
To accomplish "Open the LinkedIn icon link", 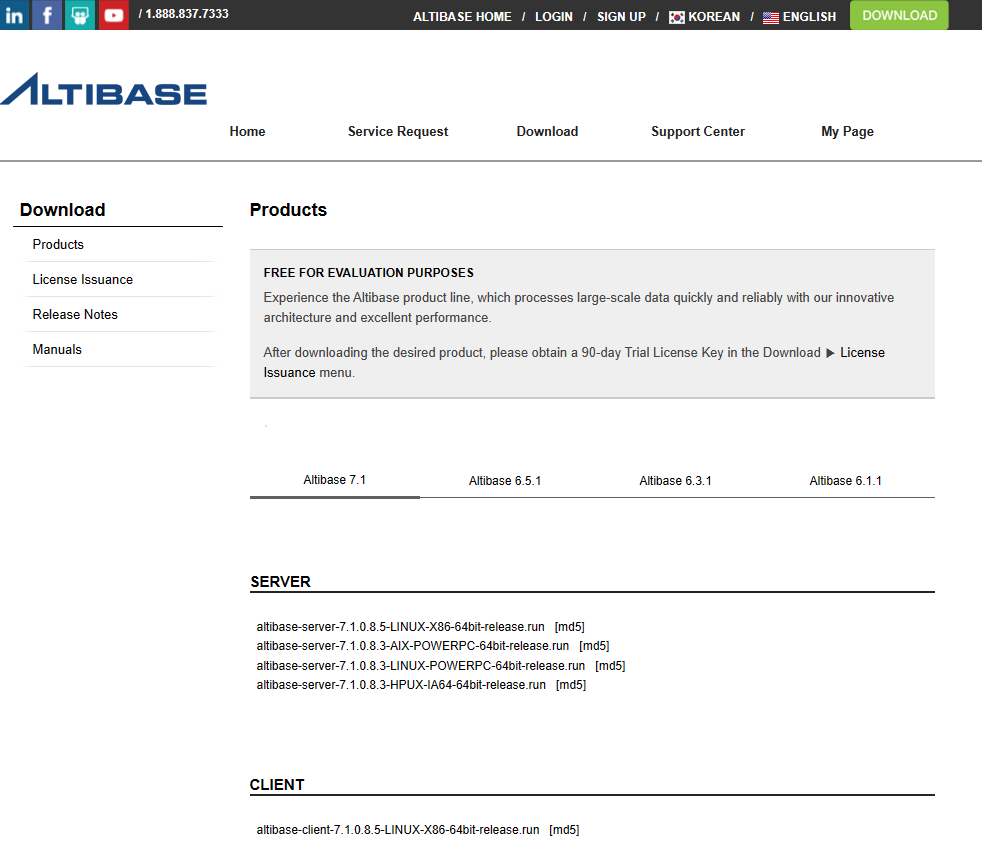I will click(14, 15).
